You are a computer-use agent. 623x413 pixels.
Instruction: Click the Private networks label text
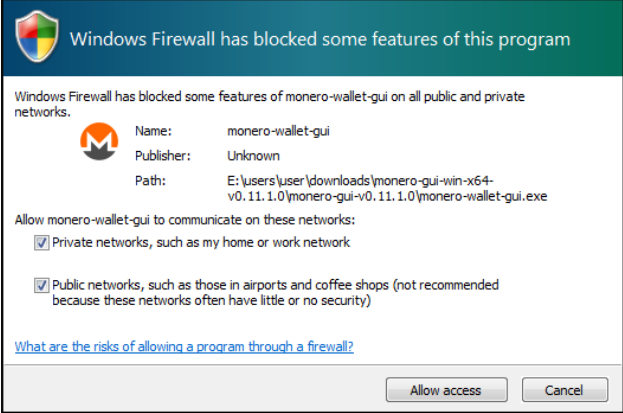[x=201, y=242]
